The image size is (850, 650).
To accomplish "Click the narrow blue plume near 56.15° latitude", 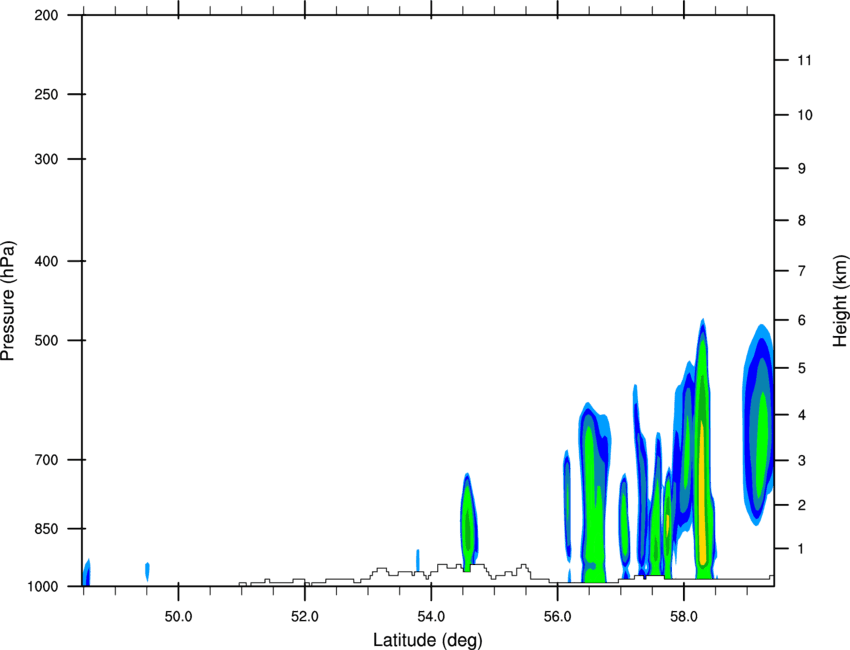I will tap(567, 505).
